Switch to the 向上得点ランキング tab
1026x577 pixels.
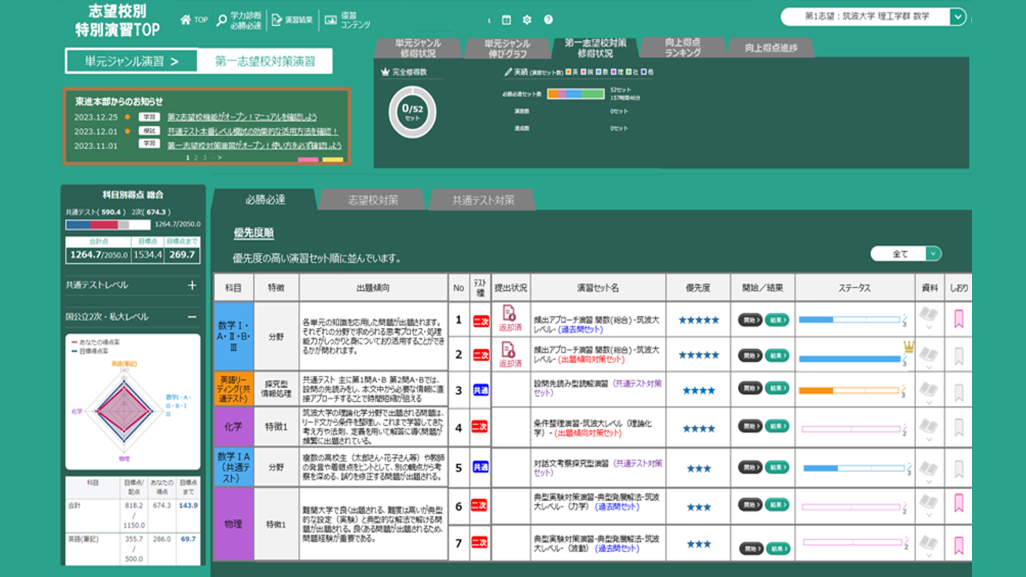click(x=683, y=47)
